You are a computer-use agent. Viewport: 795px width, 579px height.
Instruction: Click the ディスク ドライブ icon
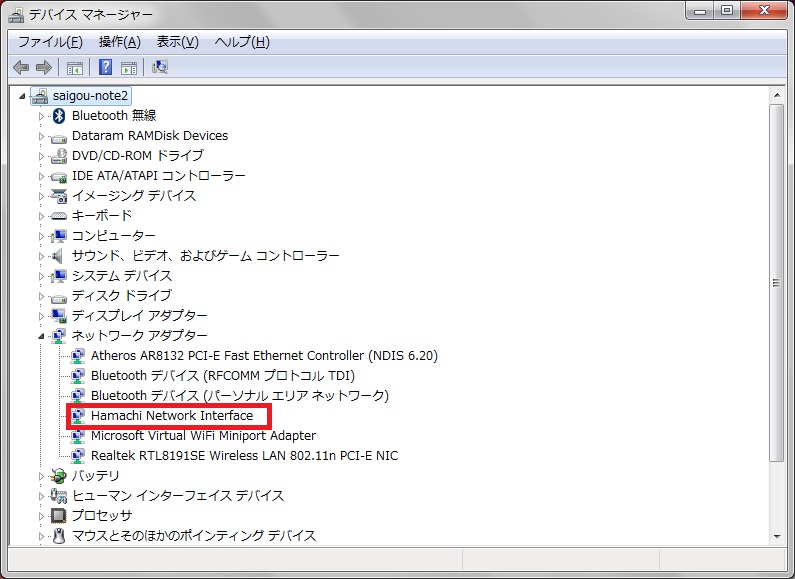coord(59,297)
